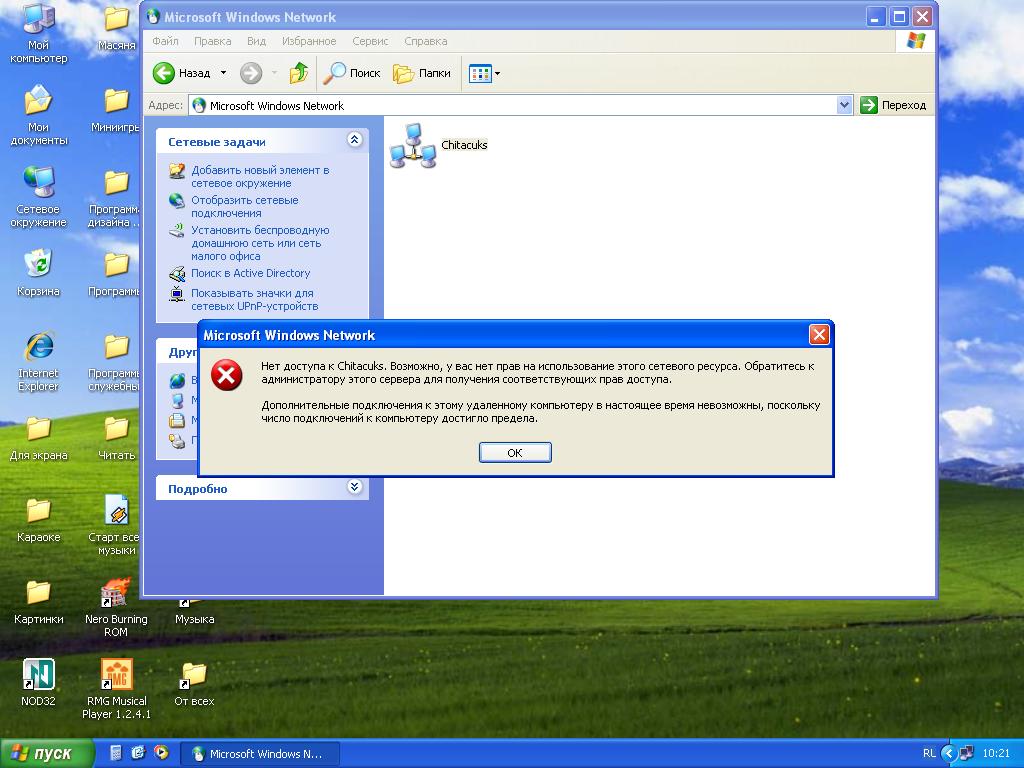Open Мой компьютер desktop icon
This screenshot has width=1024, height=768.
pos(39,33)
